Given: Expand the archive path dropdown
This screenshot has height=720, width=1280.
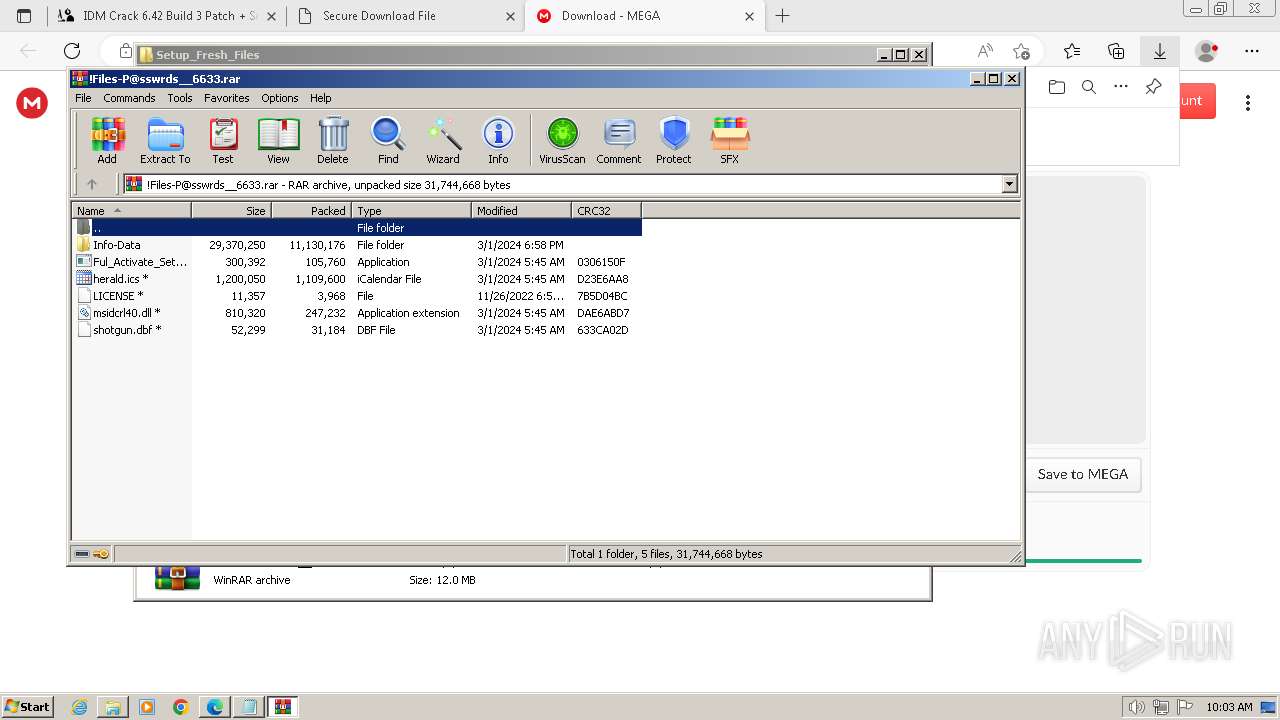Looking at the screenshot, I should pos(1009,184).
